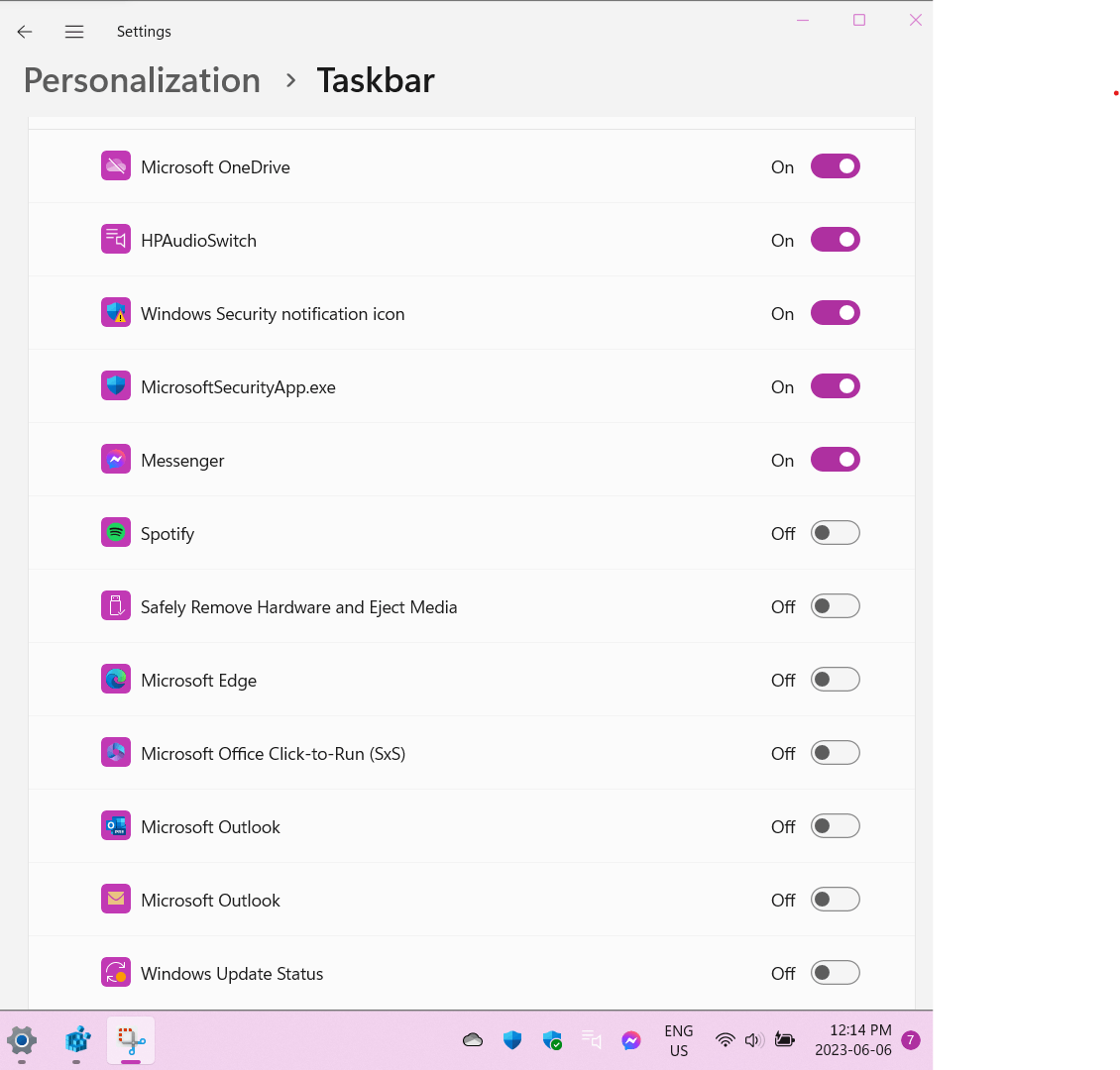Open the blue cubes app on taskbar
The width and height of the screenshot is (1120, 1070).
pyautogui.click(x=77, y=1040)
